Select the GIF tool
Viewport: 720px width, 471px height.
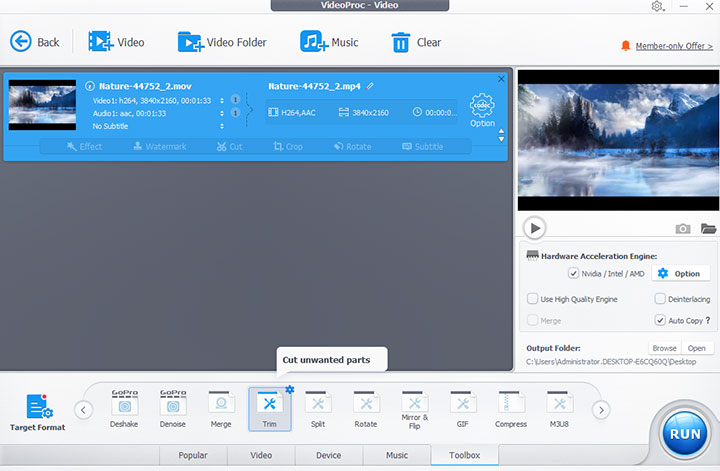(462, 409)
